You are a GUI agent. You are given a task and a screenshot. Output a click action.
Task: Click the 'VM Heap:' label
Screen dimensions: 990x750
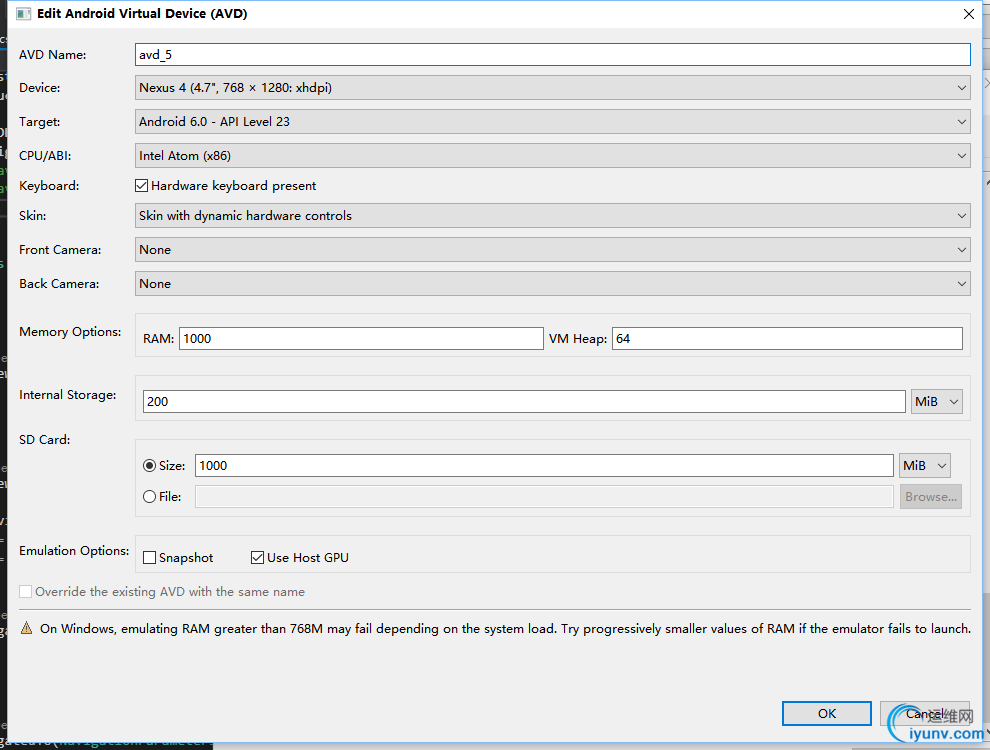[578, 339]
